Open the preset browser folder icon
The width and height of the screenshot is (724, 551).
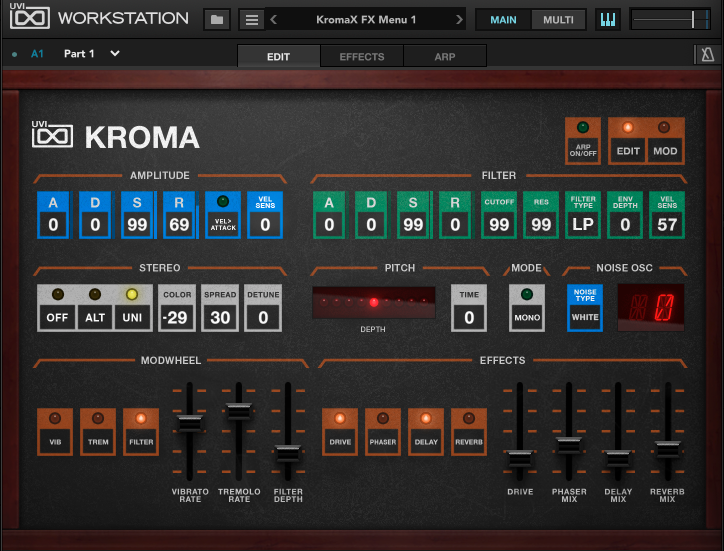[217, 19]
